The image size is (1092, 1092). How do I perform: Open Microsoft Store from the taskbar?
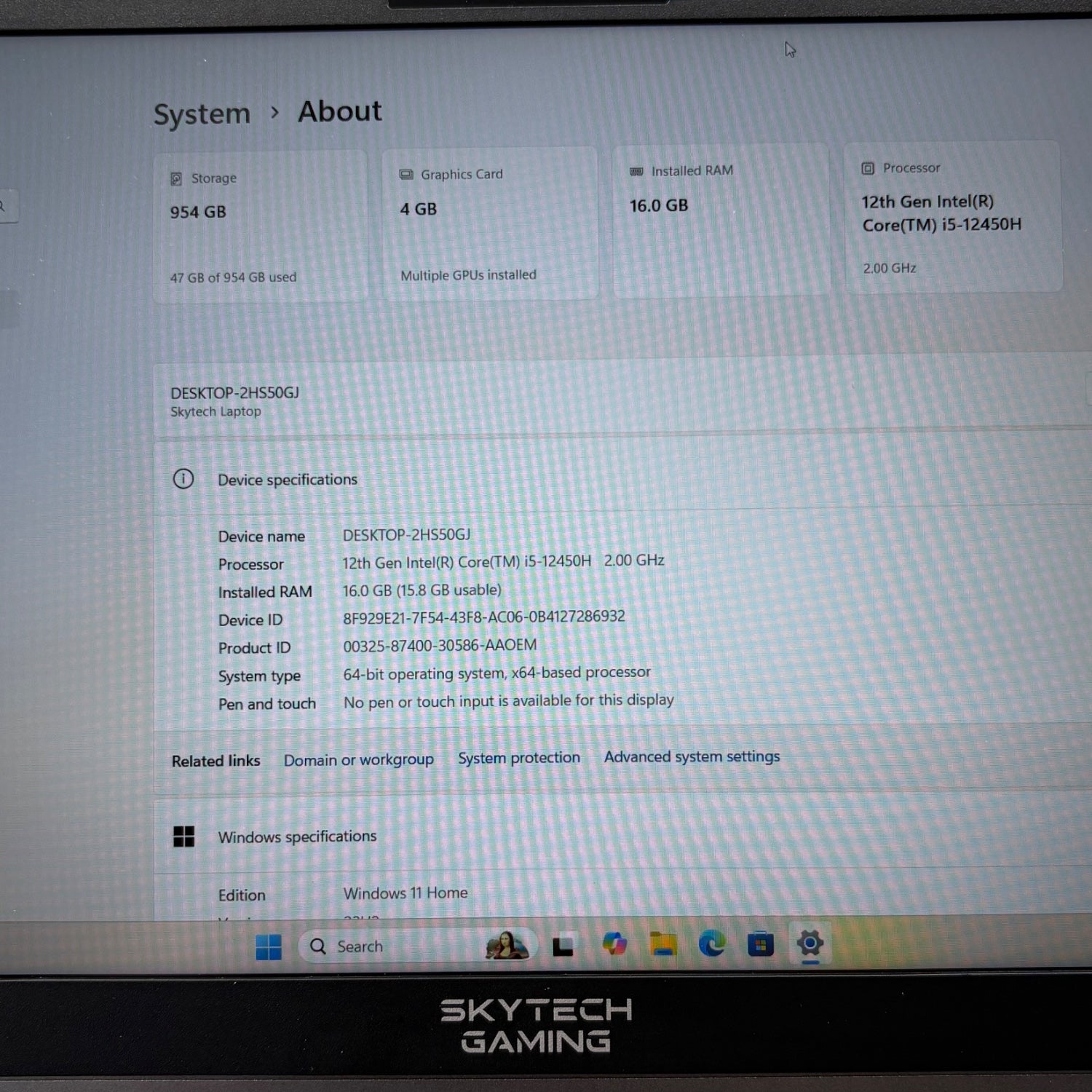coord(761,943)
